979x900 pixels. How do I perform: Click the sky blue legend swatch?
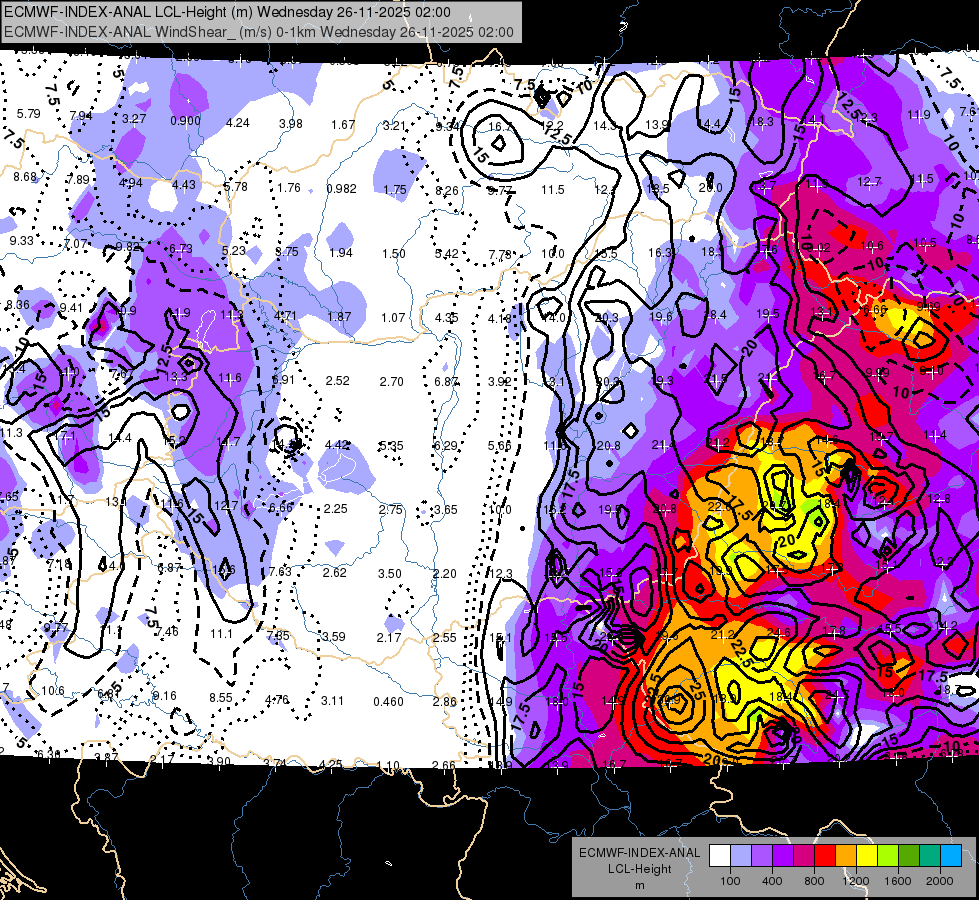pos(951,856)
